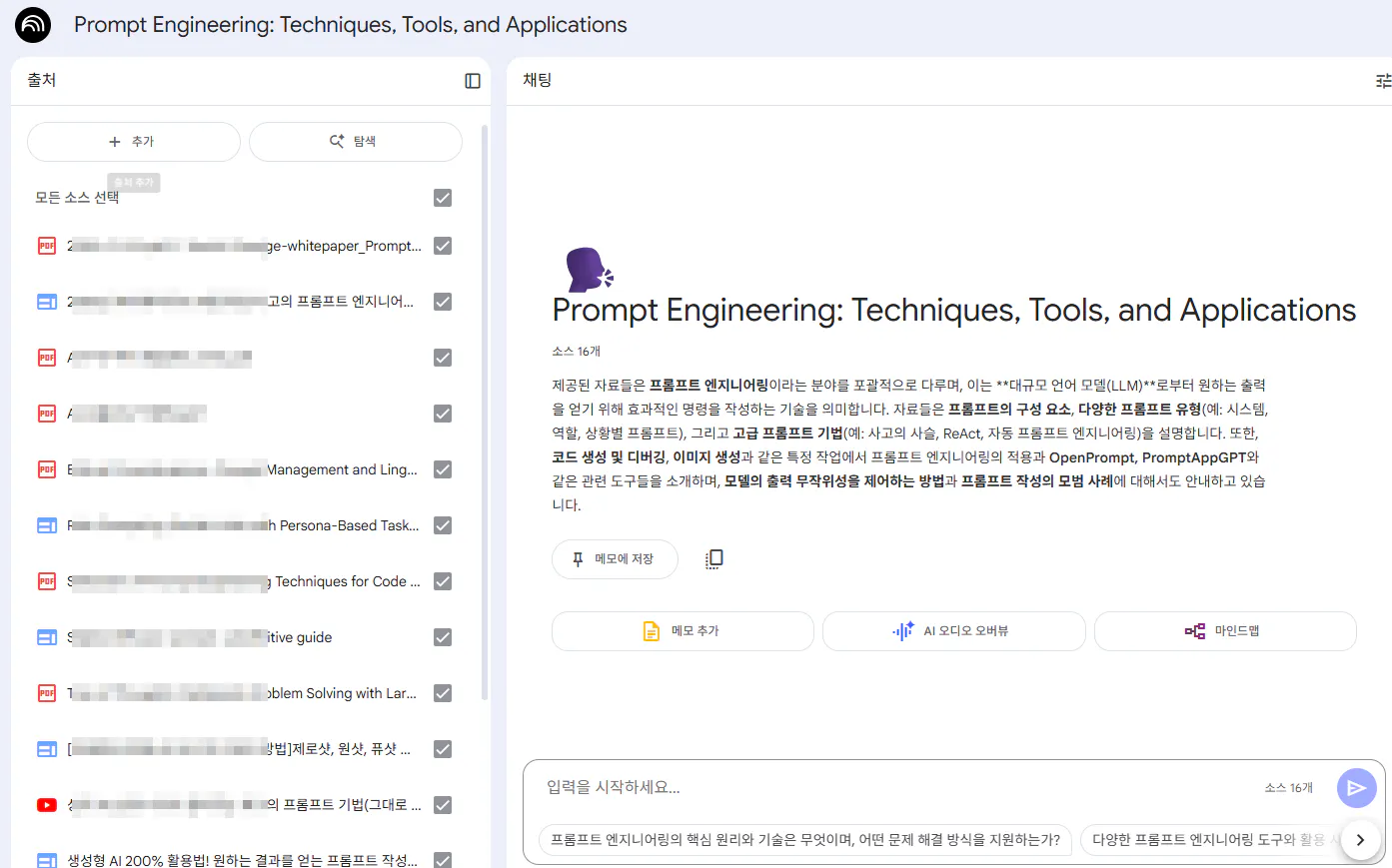Click the AI 오디오 오버뷰 button
Image resolution: width=1392 pixels, height=868 pixels.
[x=953, y=631]
